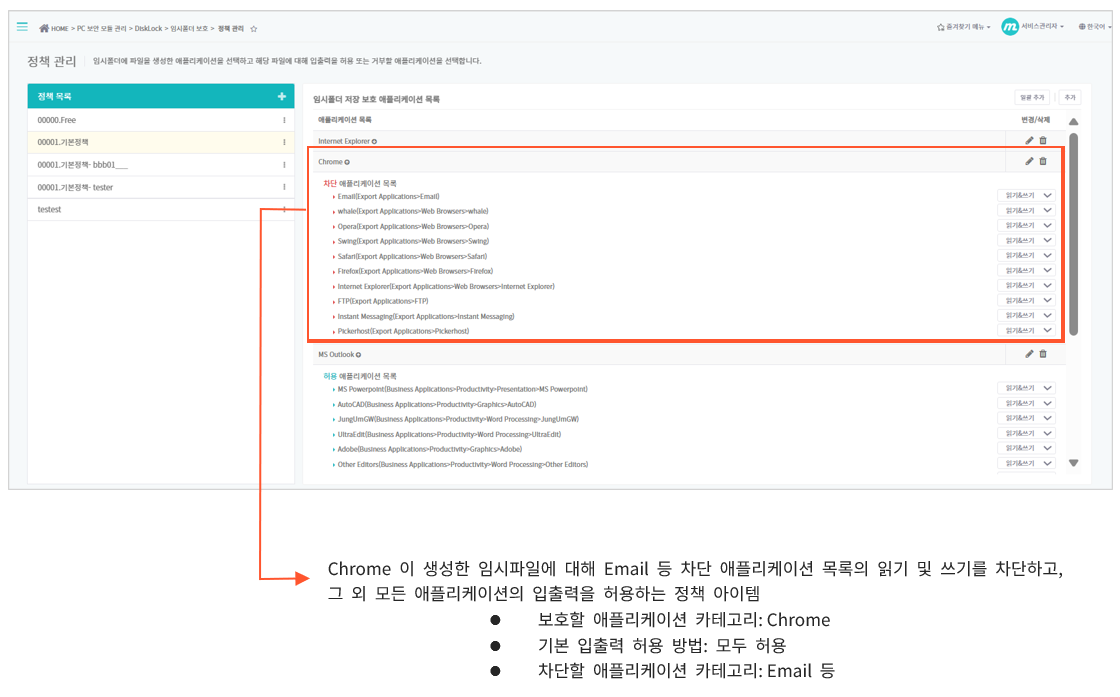Open the permission dropdown for Opera
The height and width of the screenshot is (697, 1120).
(1026, 226)
